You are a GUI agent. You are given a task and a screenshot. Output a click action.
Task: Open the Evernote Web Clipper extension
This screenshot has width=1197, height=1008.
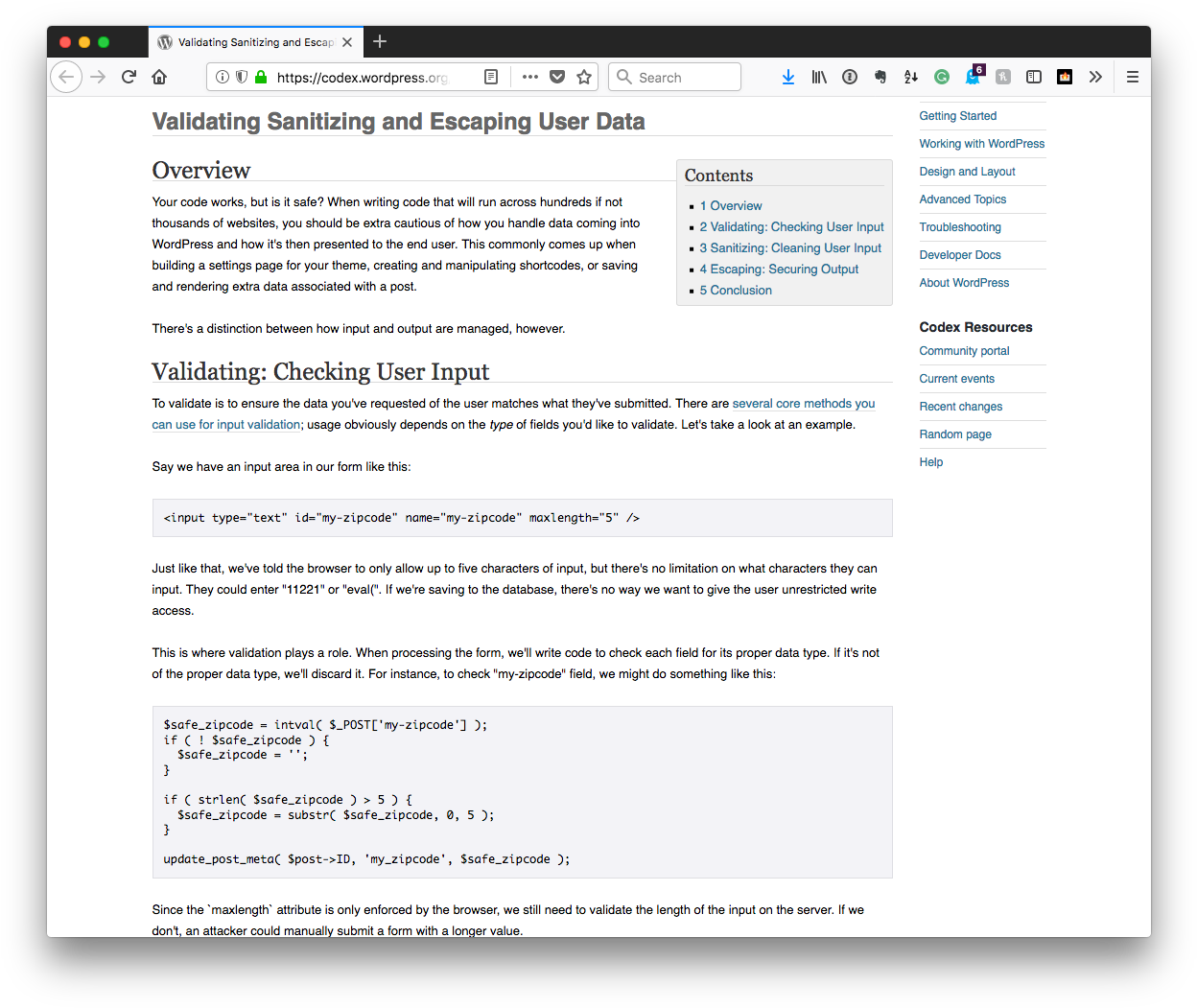coord(880,77)
